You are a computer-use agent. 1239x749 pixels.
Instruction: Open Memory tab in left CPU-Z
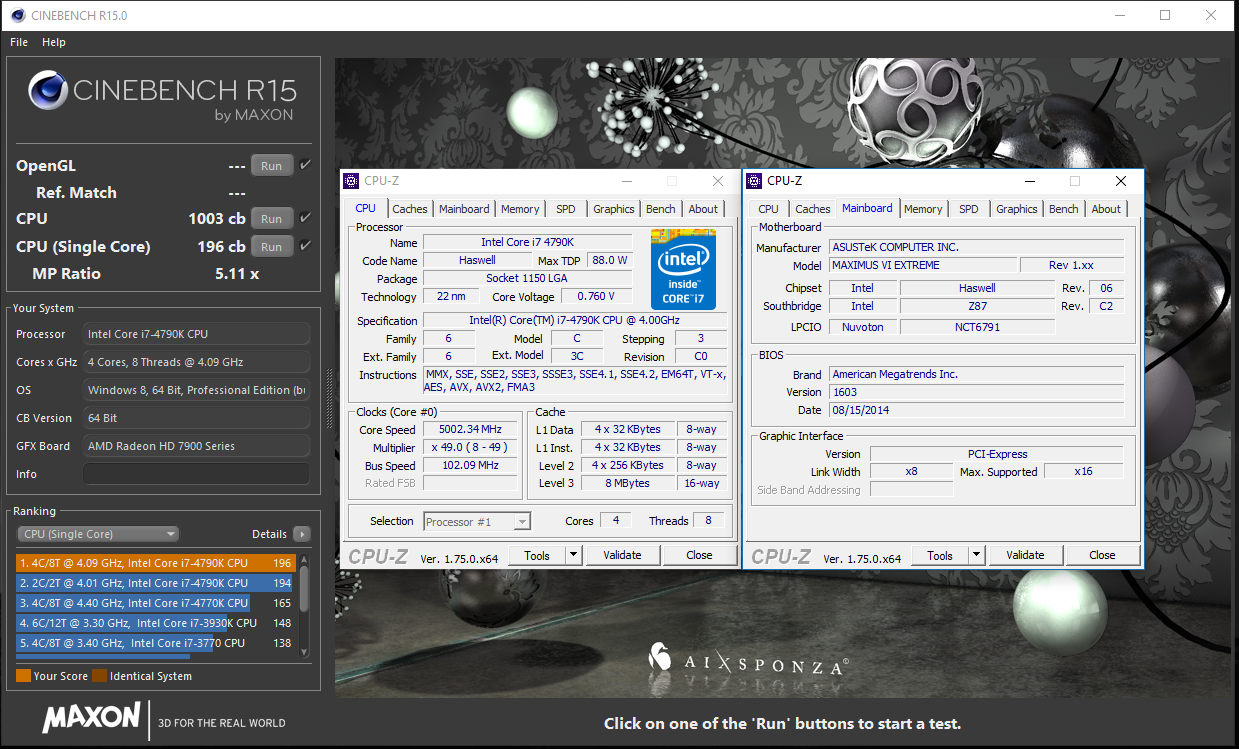tap(520, 209)
